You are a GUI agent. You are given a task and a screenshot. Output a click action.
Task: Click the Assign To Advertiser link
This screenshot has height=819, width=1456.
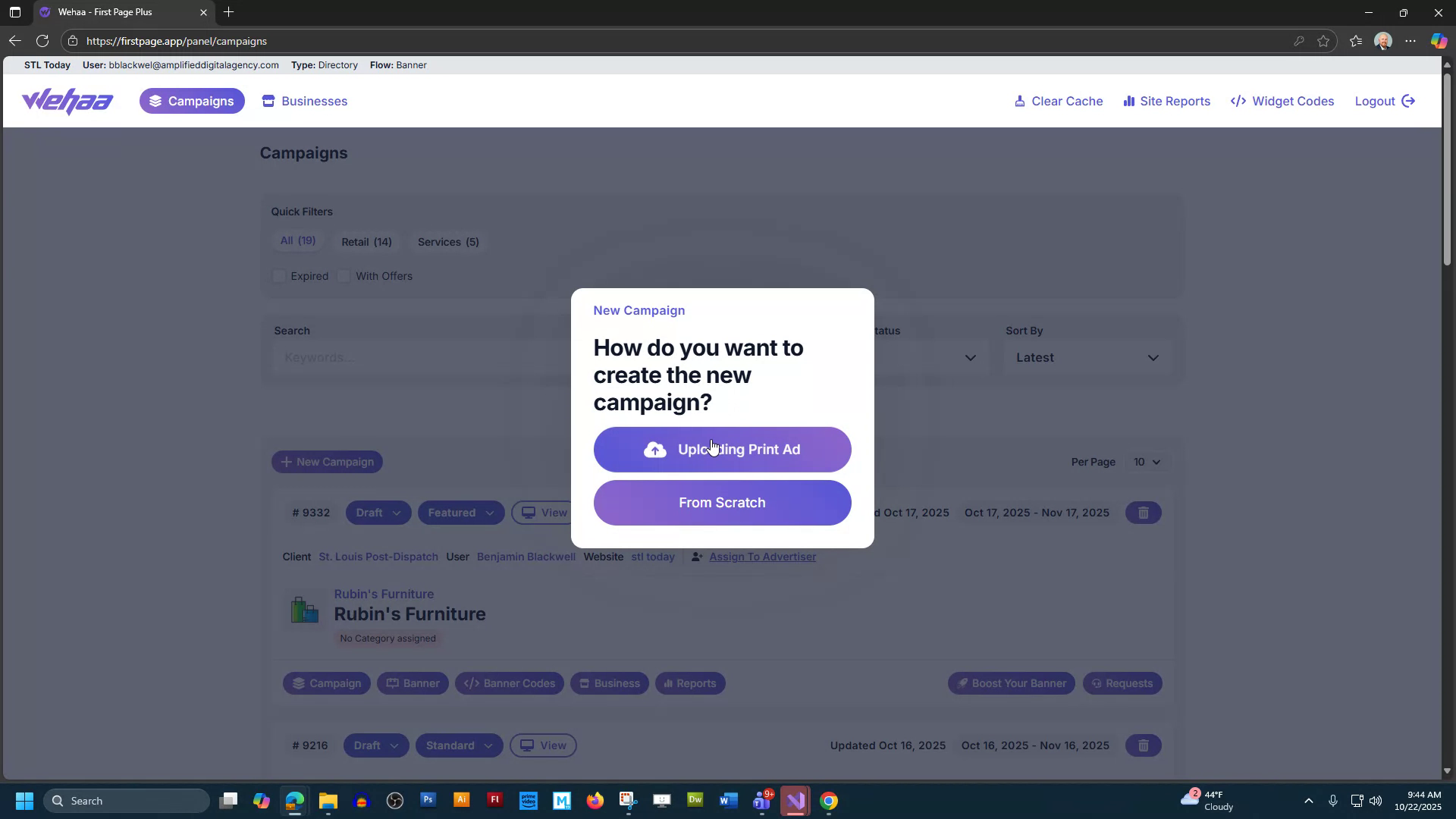tap(762, 556)
